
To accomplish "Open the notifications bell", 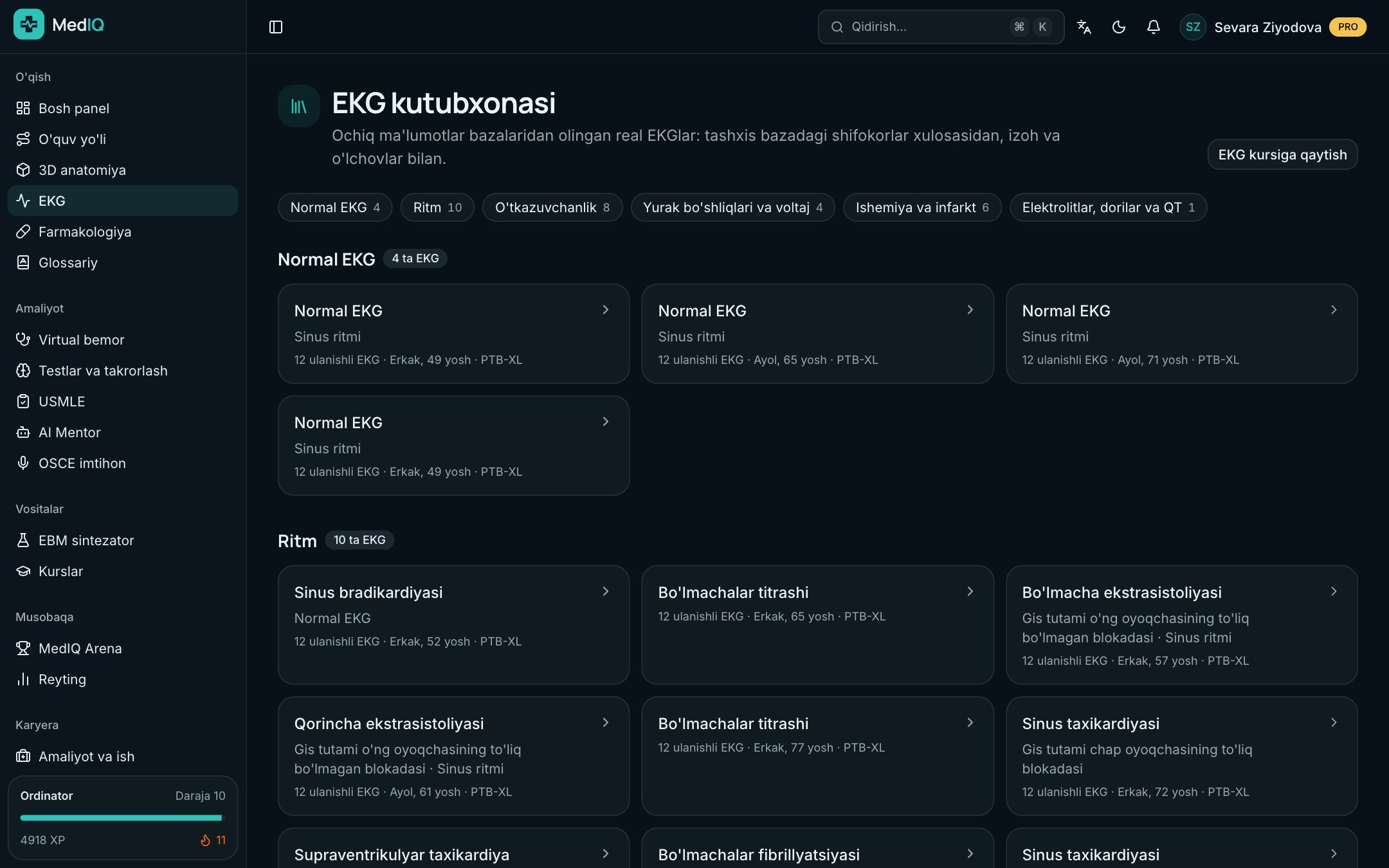I will coord(1154,27).
